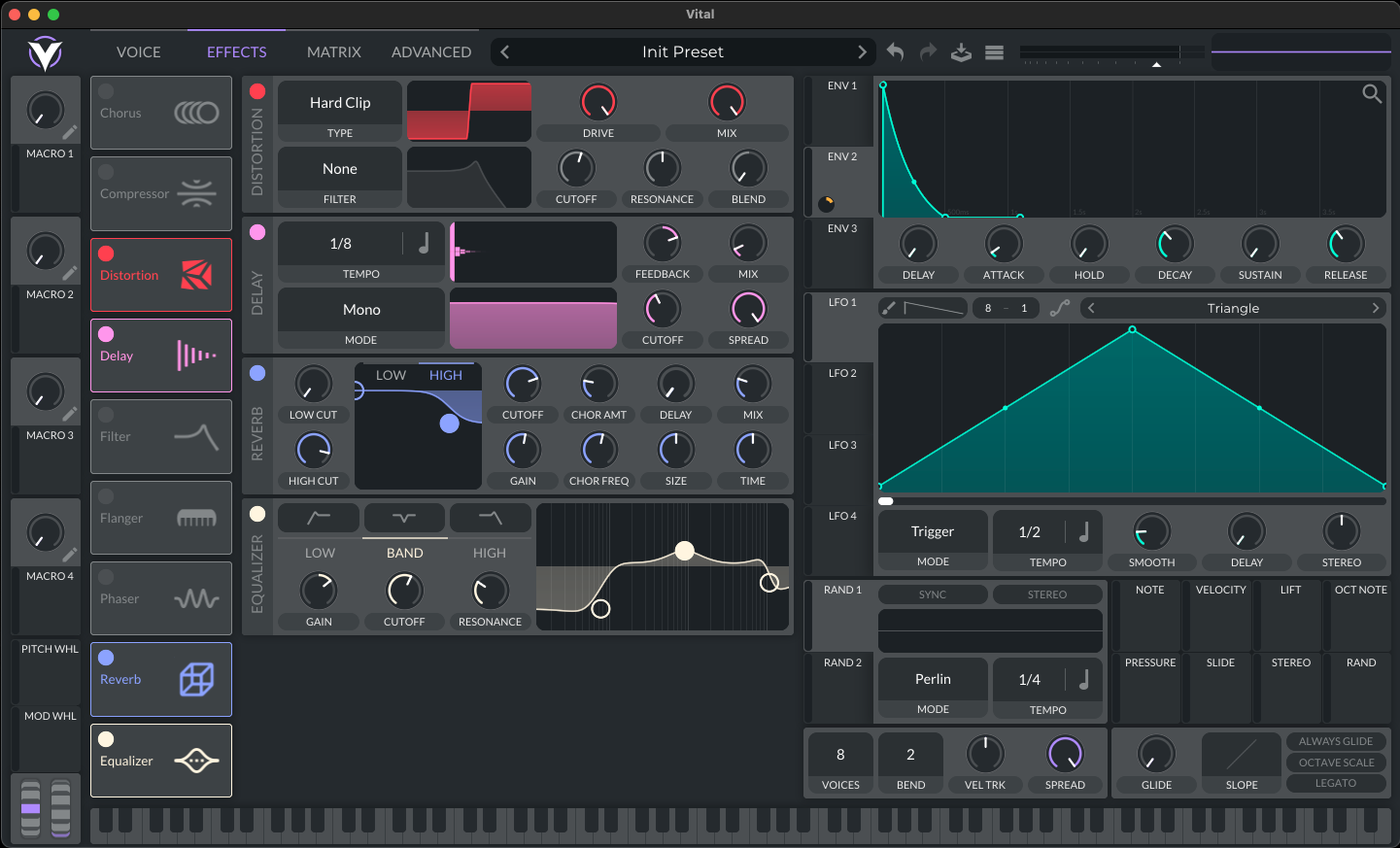Switch to the VOICE tab
The height and width of the screenshot is (848, 1400).
pyautogui.click(x=139, y=52)
